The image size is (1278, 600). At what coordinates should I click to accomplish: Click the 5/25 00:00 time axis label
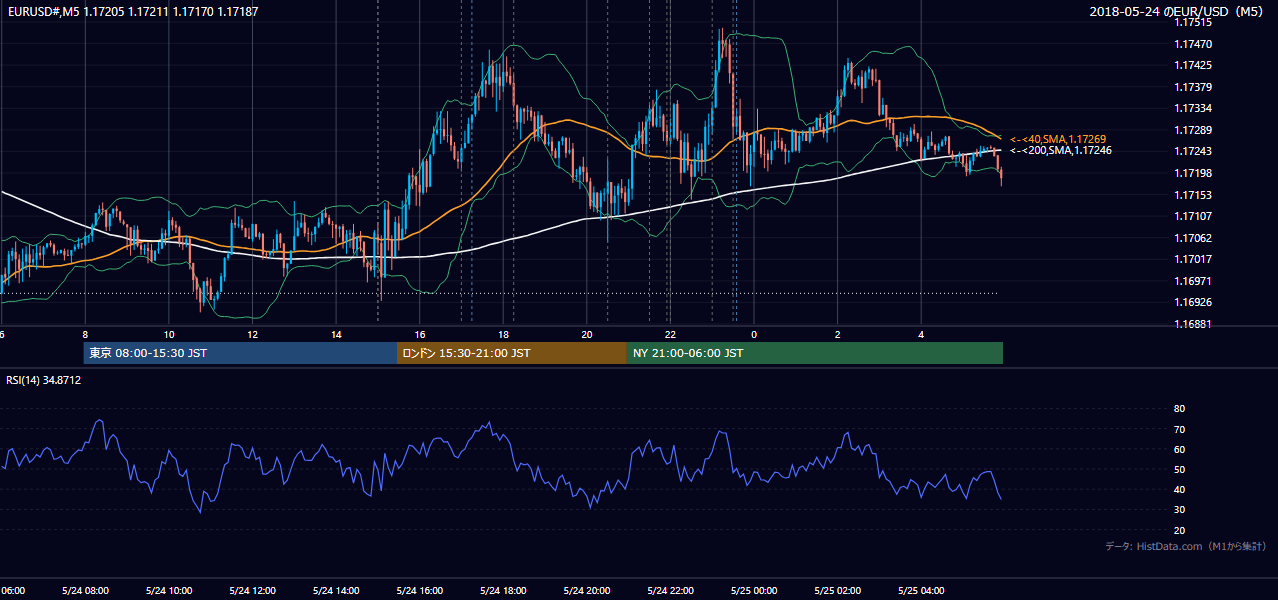pyautogui.click(x=754, y=591)
